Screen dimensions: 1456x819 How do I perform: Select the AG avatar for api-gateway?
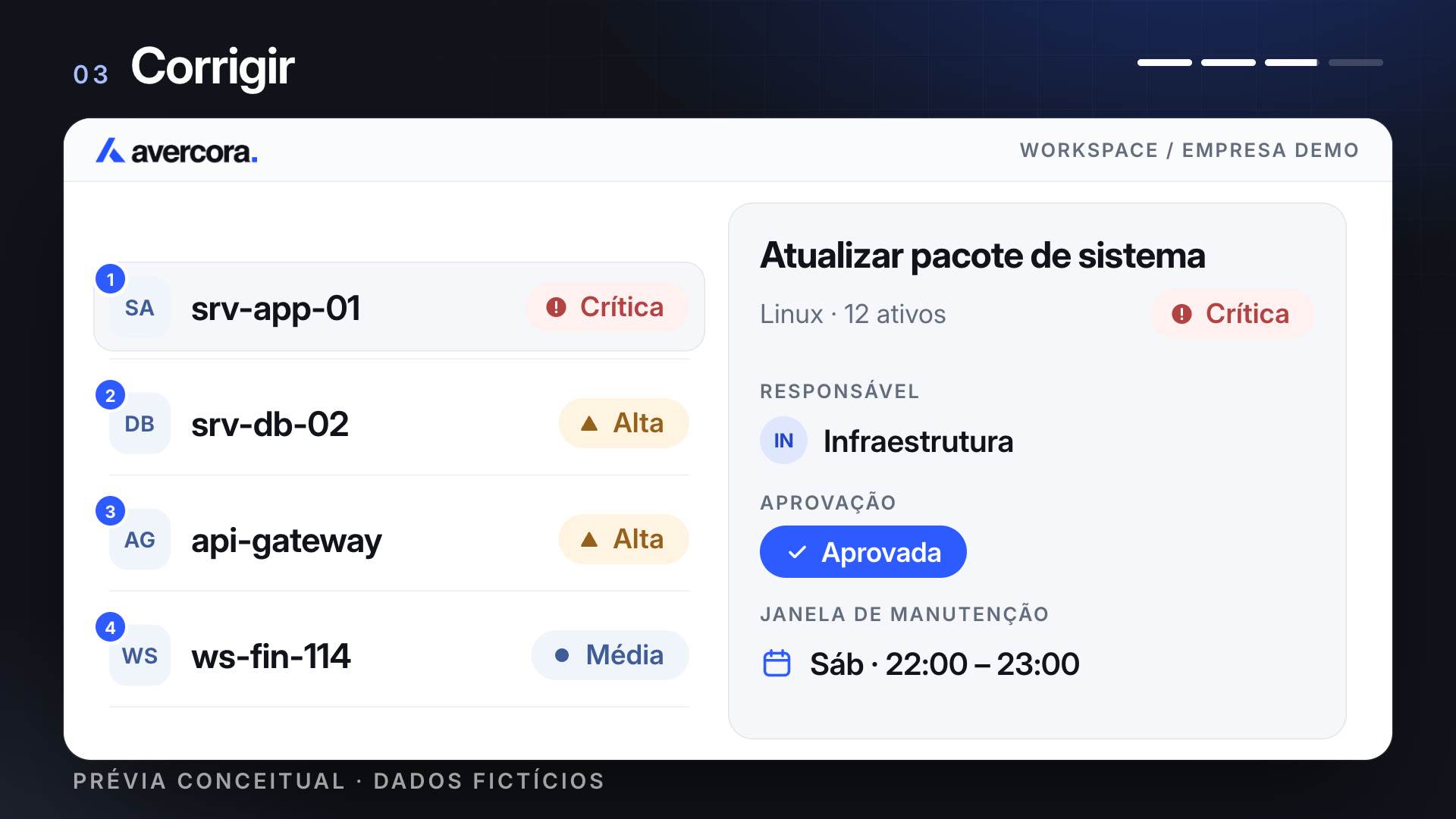tap(140, 540)
